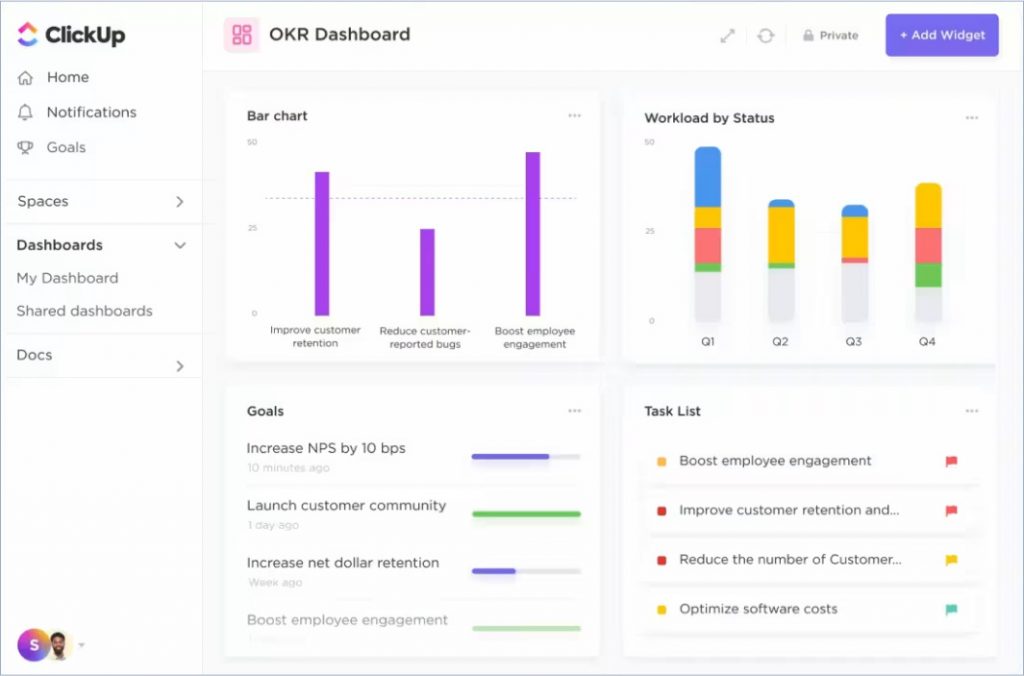The image size is (1024, 676).
Task: Click the OKR Dashboard grid icon
Action: tap(241, 35)
